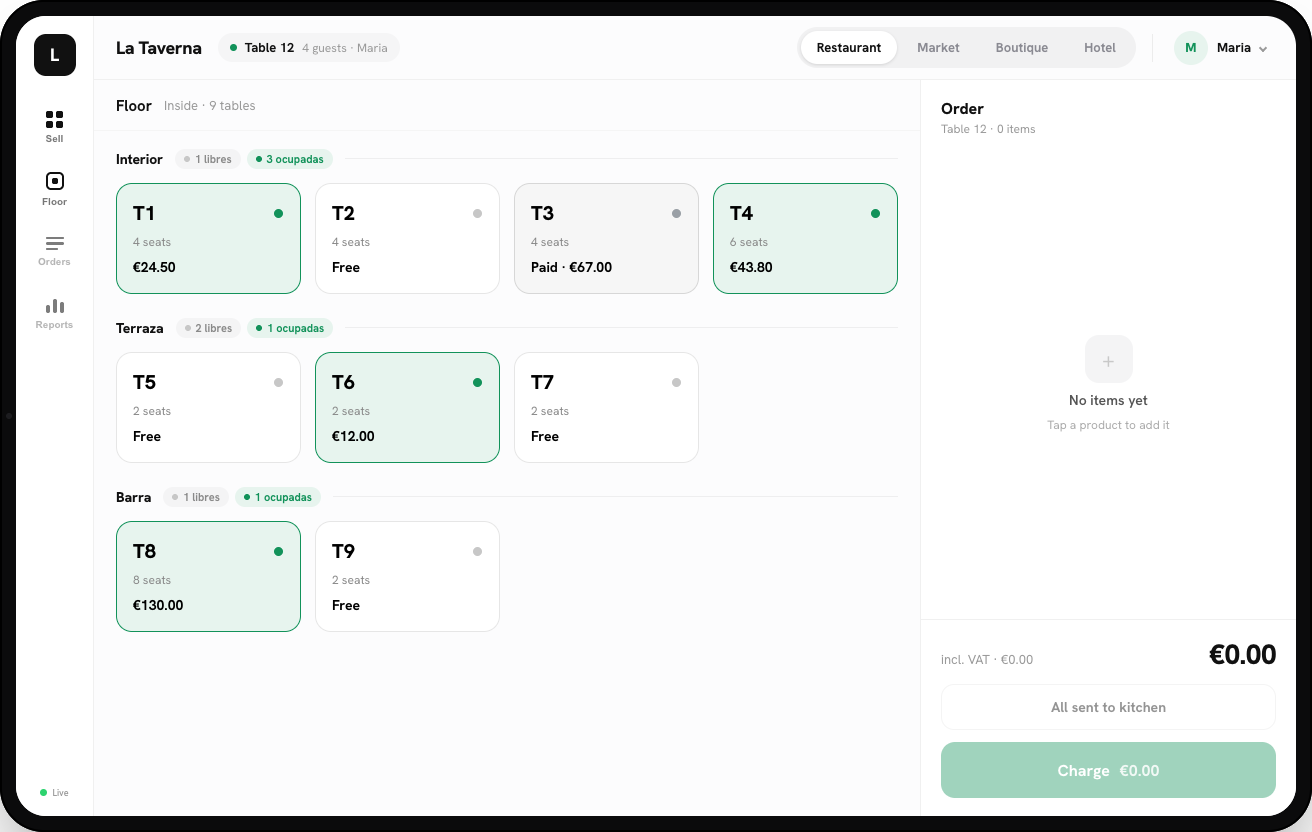Click the Charge €0.00 button

click(x=1108, y=770)
